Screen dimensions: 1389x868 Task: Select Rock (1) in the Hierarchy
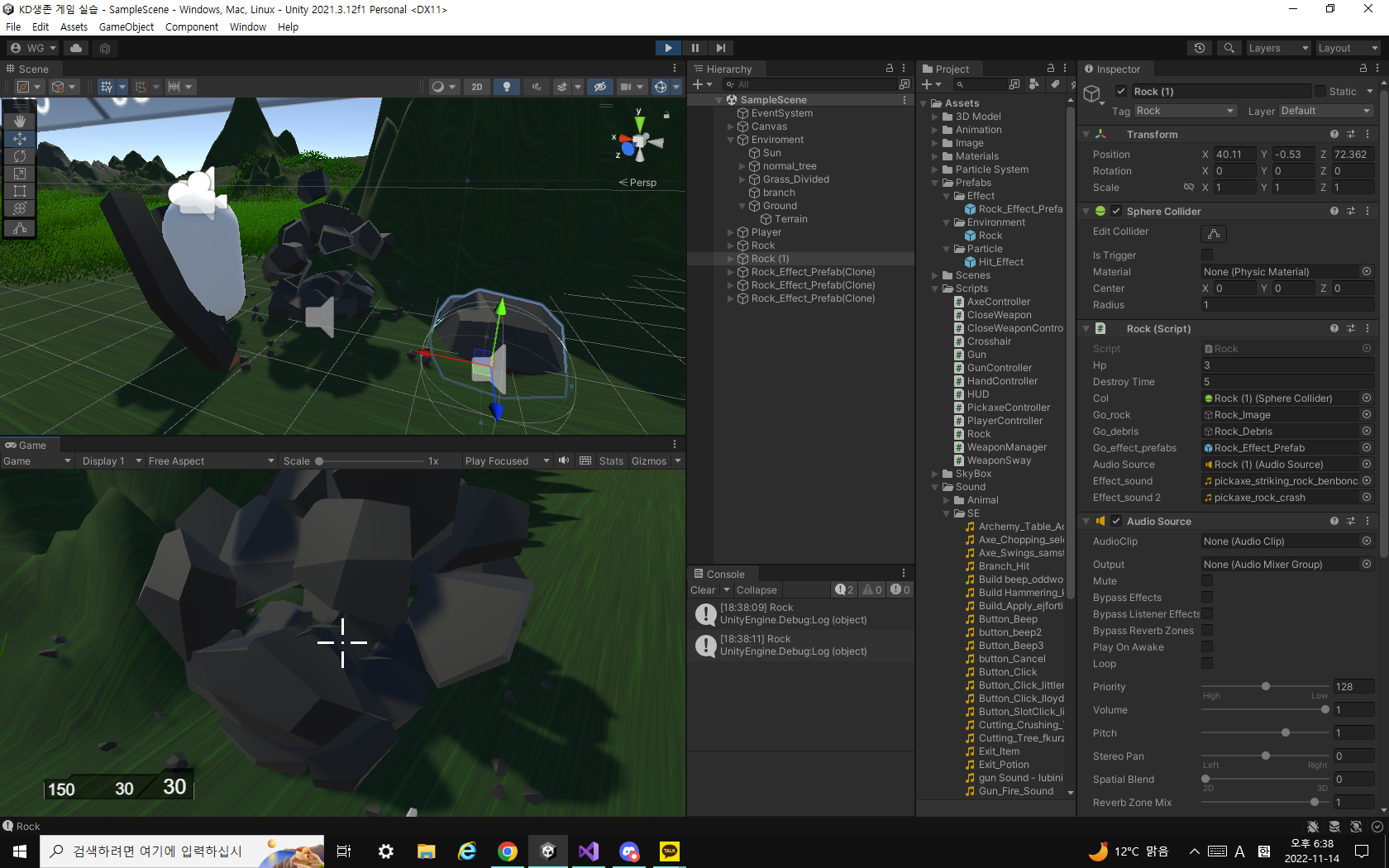point(770,259)
